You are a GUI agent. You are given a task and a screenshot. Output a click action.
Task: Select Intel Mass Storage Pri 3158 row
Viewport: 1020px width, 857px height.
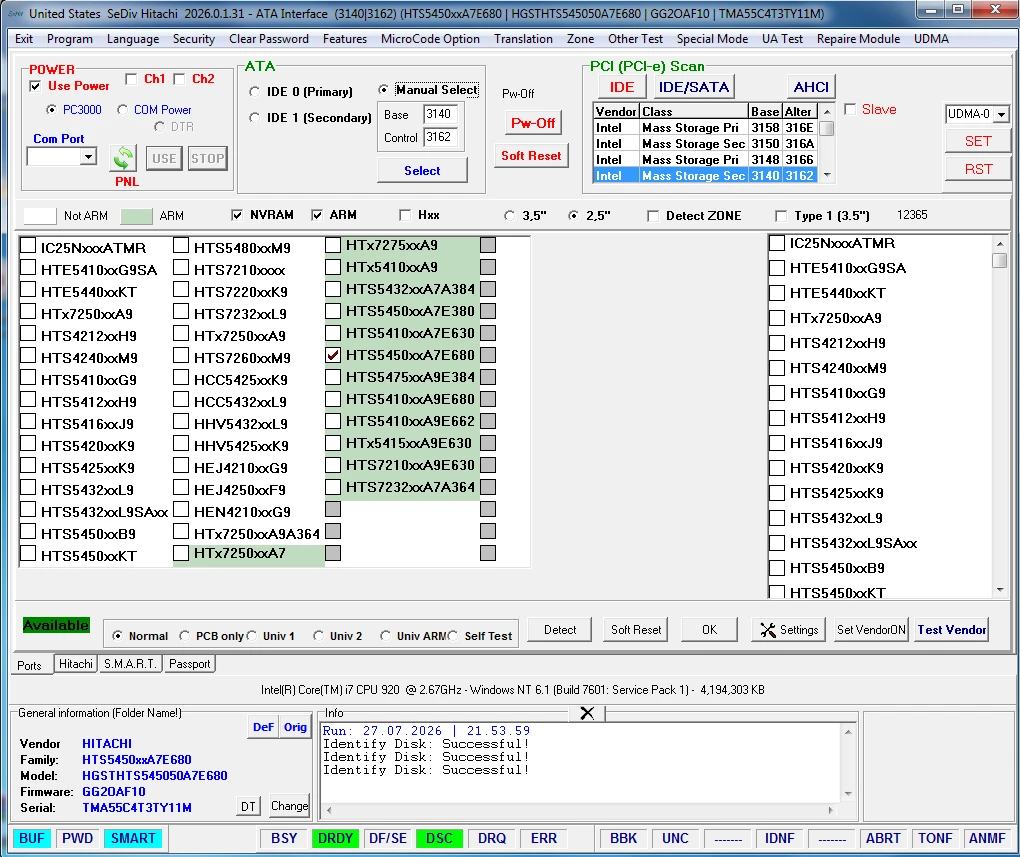[704, 128]
